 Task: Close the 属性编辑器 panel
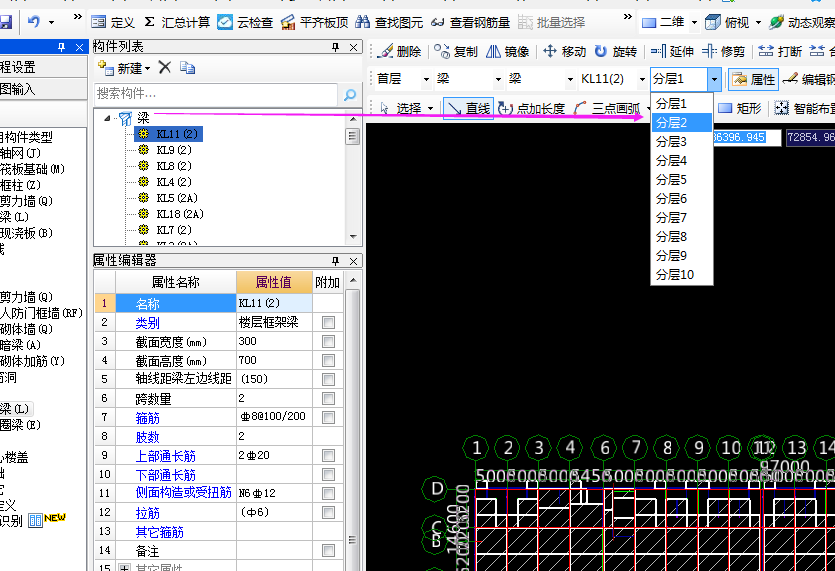353,260
